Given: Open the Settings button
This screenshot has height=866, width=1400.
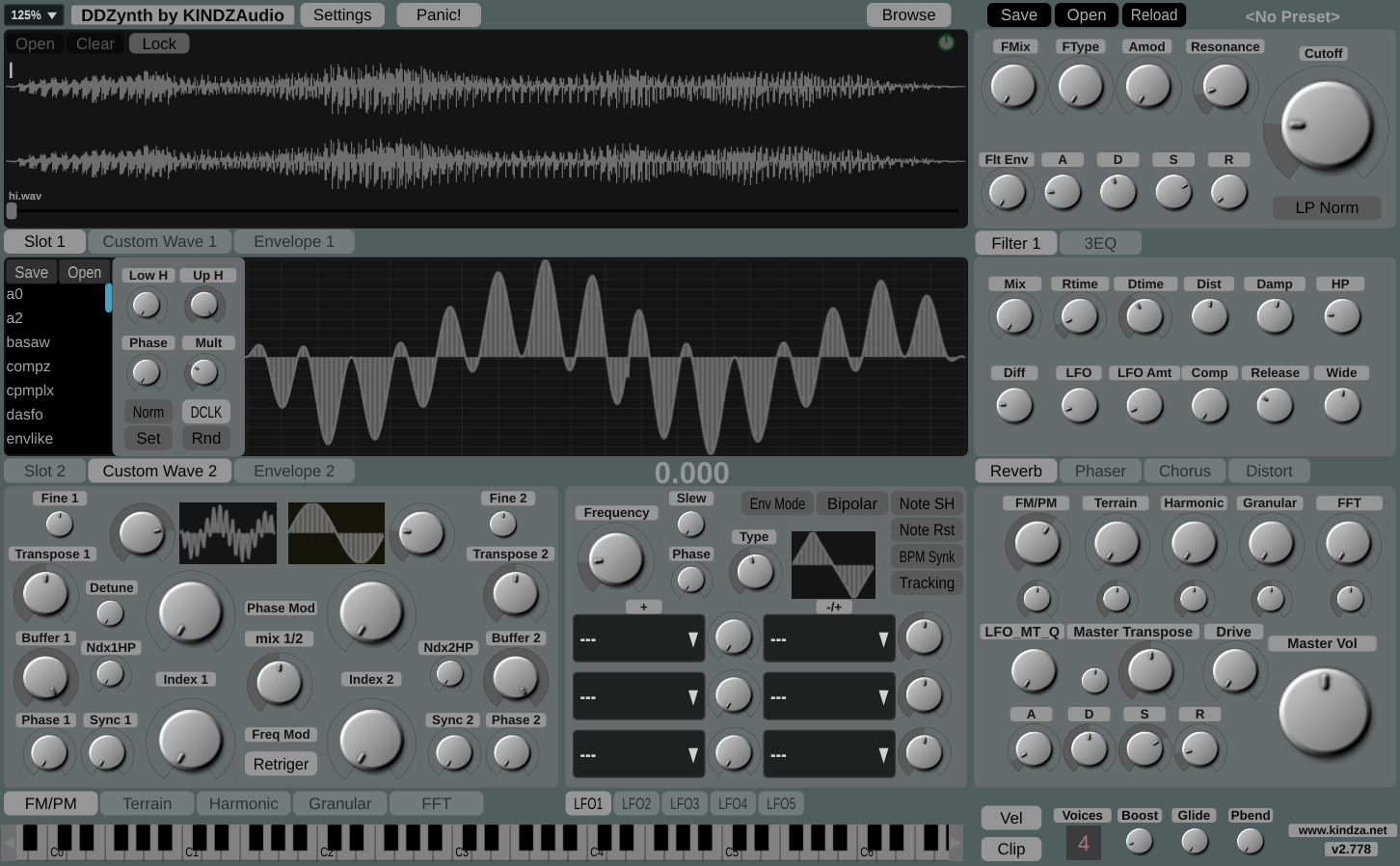Looking at the screenshot, I should pyautogui.click(x=342, y=14).
